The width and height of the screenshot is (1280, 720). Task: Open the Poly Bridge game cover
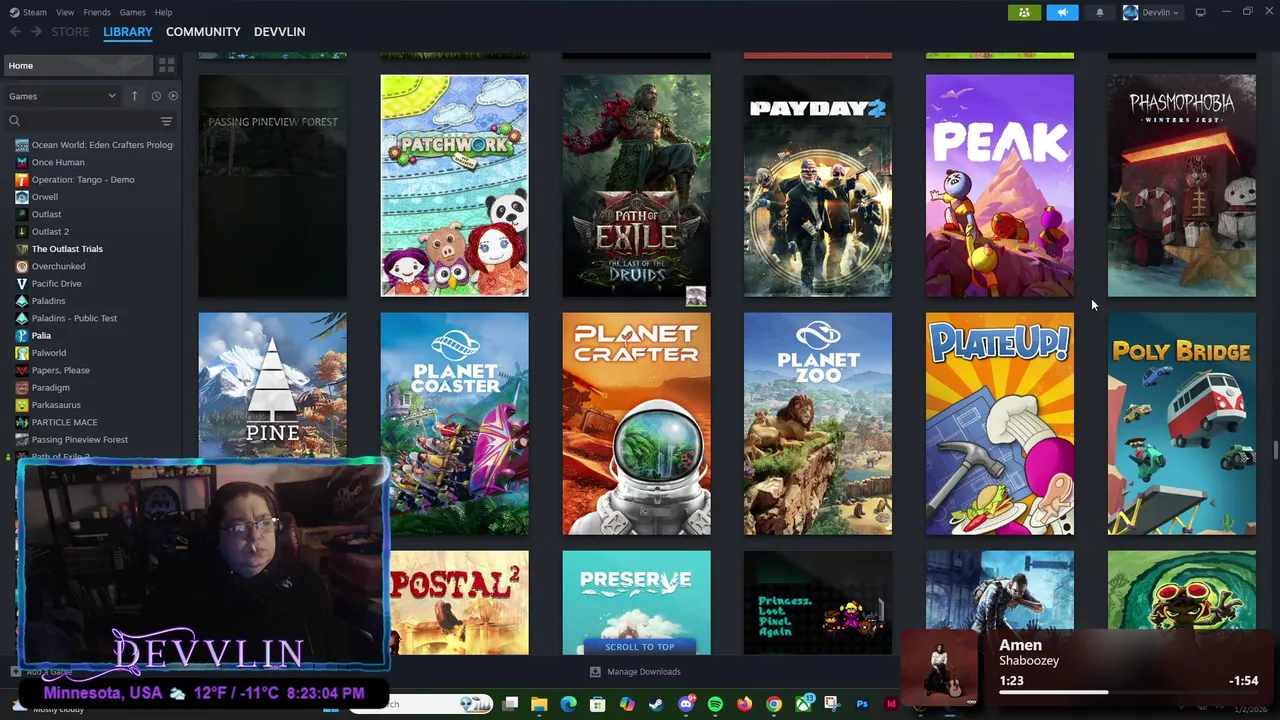pyautogui.click(x=1181, y=424)
